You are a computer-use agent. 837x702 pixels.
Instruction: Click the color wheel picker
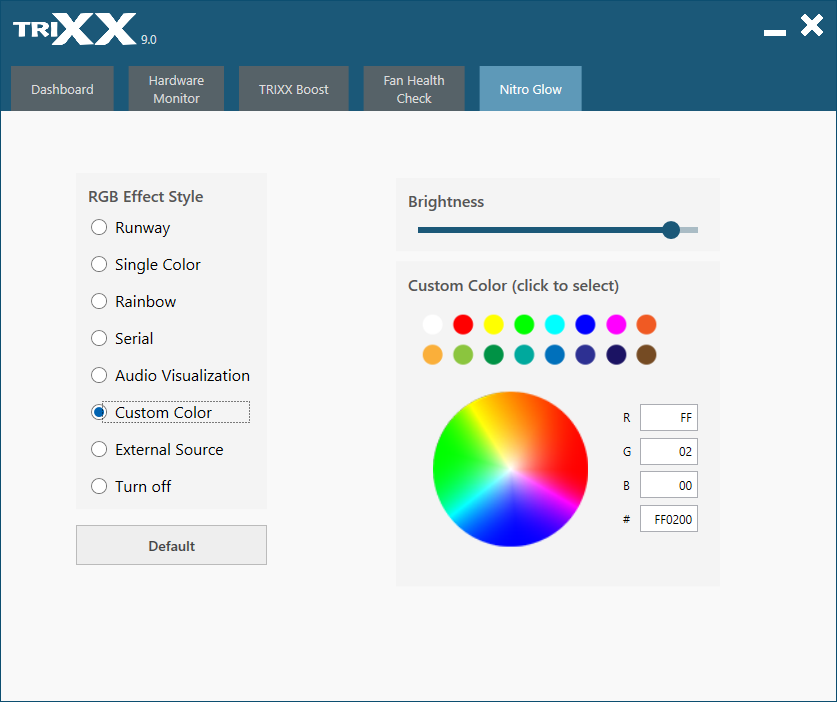point(510,469)
